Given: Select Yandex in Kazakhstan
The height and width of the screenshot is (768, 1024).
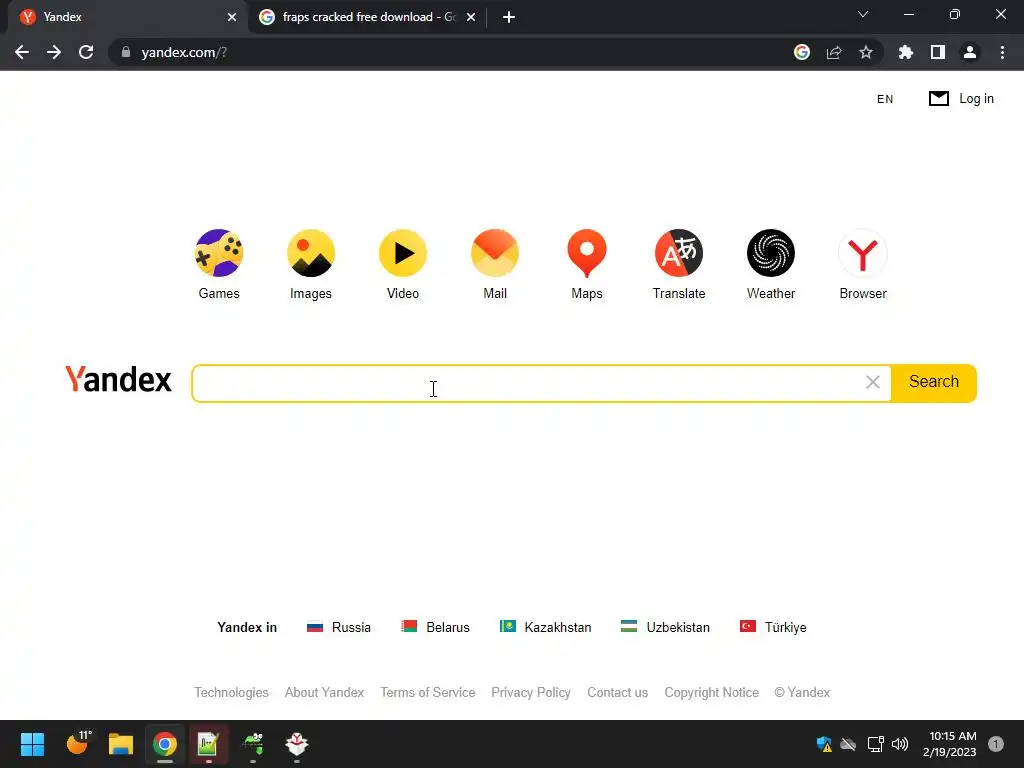Looking at the screenshot, I should coord(545,627).
